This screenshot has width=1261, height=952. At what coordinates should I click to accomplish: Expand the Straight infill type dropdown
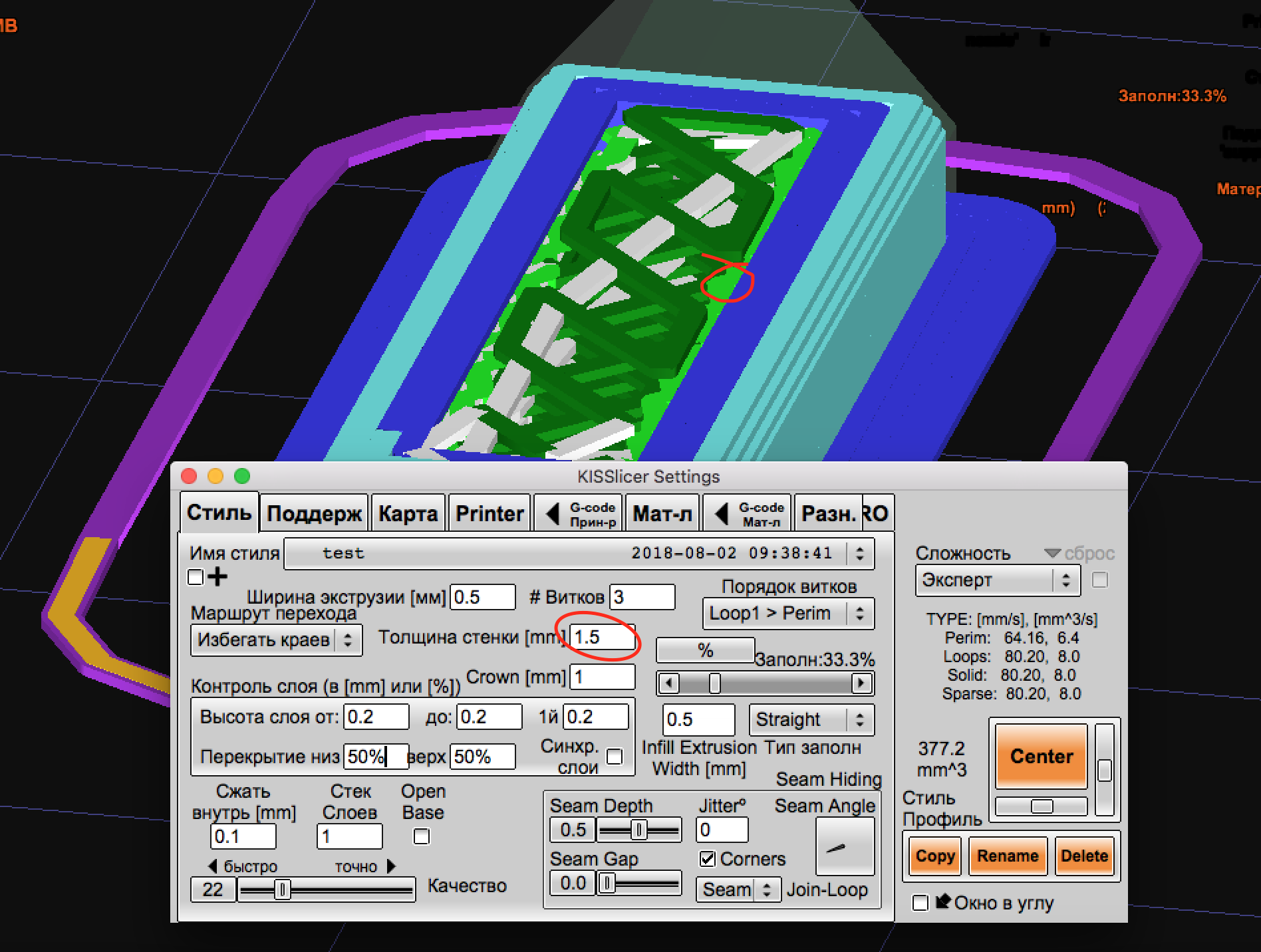pos(811,719)
